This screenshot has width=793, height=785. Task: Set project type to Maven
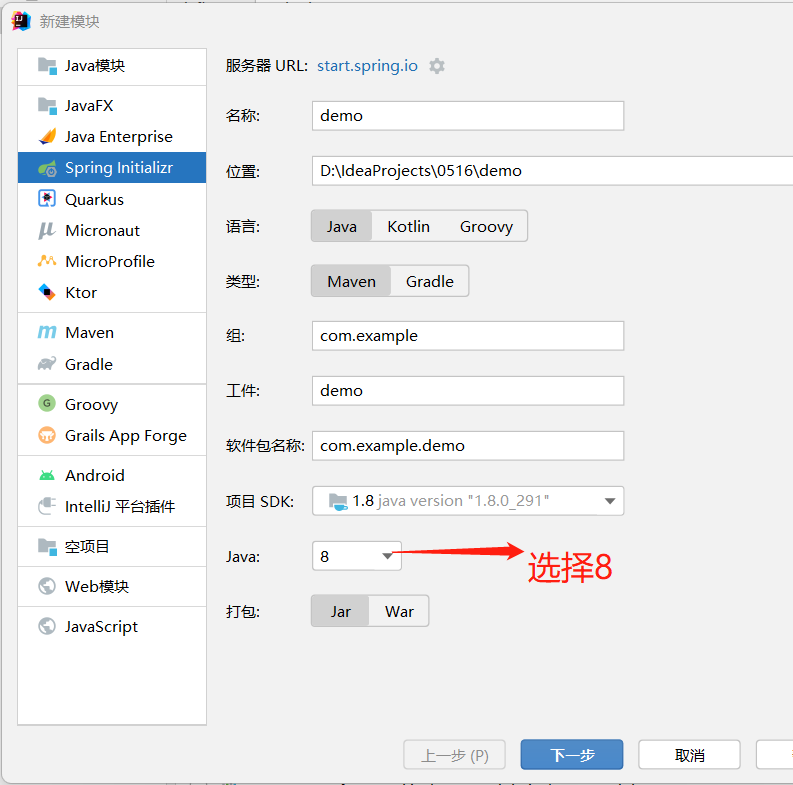pos(351,281)
